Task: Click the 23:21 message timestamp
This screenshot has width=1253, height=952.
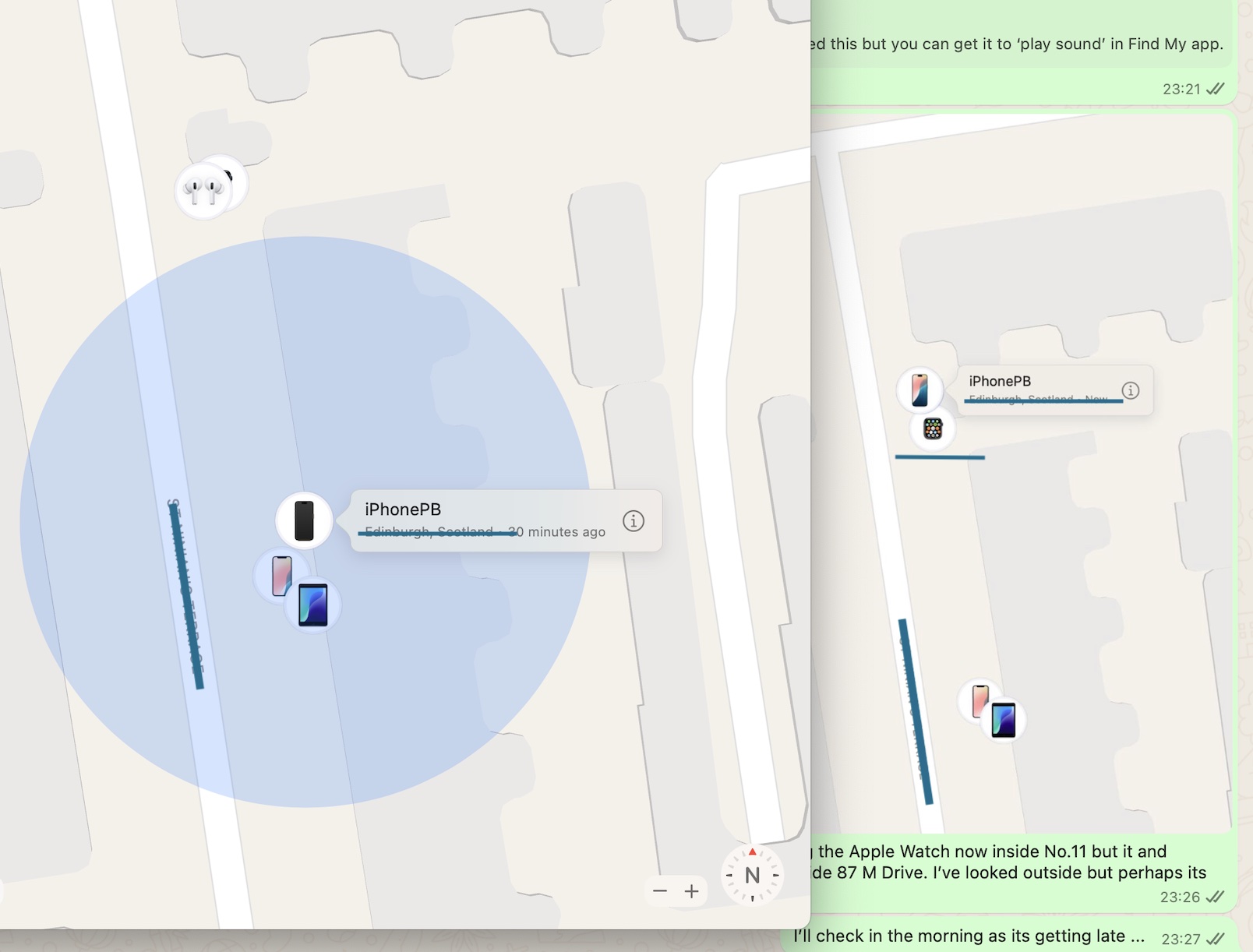Action: (x=1181, y=89)
